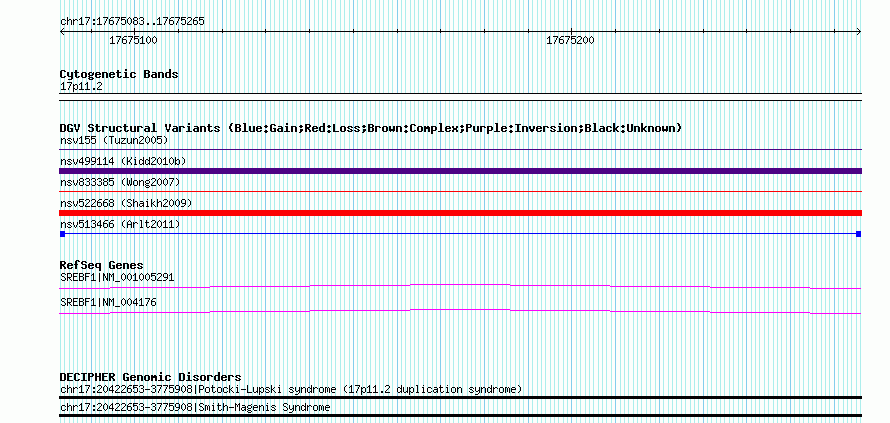Image resolution: width=890 pixels, height=423 pixels.
Task: Click the left arrow of the ruler
Action: point(62,32)
